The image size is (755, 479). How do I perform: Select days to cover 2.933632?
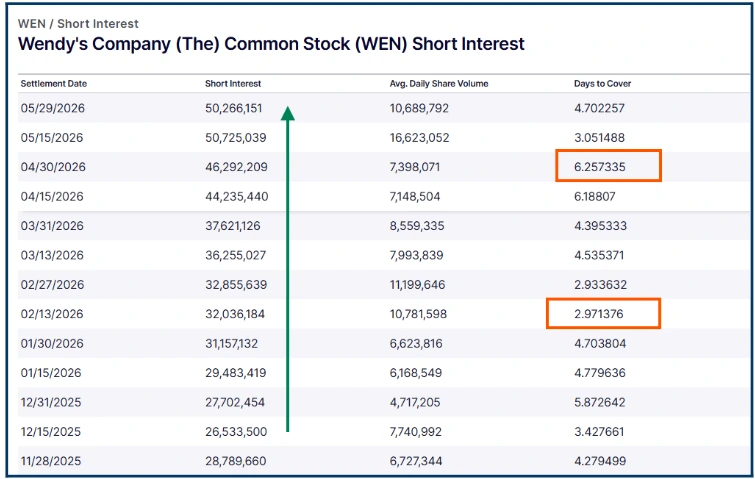tap(600, 285)
